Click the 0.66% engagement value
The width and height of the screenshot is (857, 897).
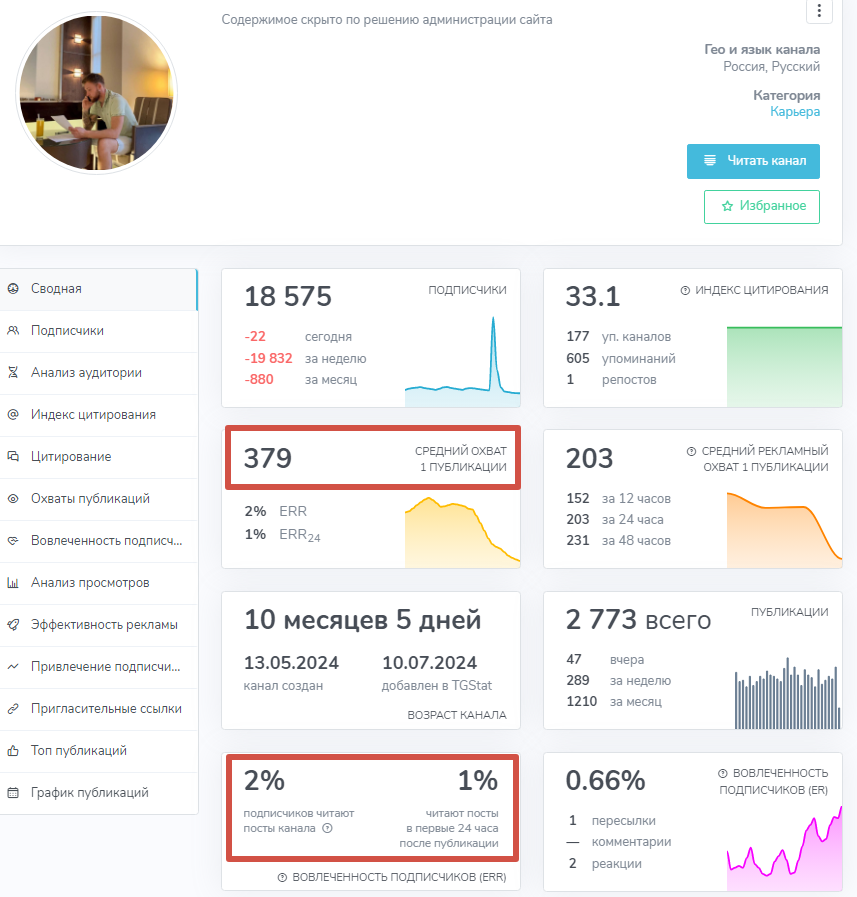pos(605,780)
